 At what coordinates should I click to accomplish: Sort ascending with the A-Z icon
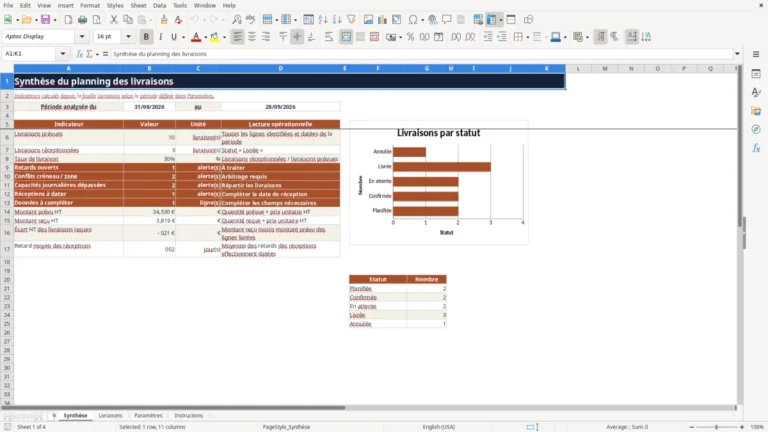(x=323, y=20)
